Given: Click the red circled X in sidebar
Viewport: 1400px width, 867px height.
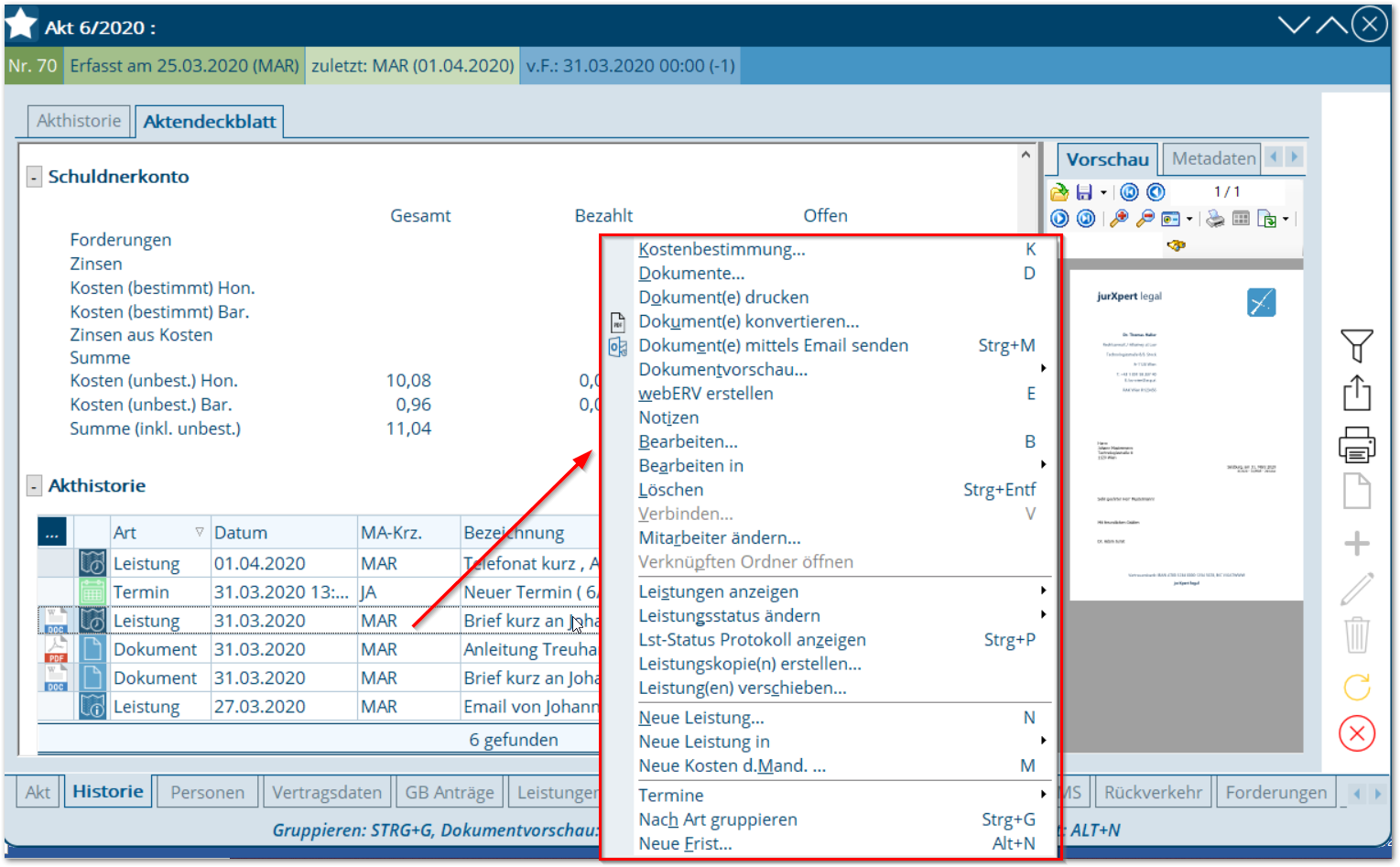Looking at the screenshot, I should (1356, 733).
